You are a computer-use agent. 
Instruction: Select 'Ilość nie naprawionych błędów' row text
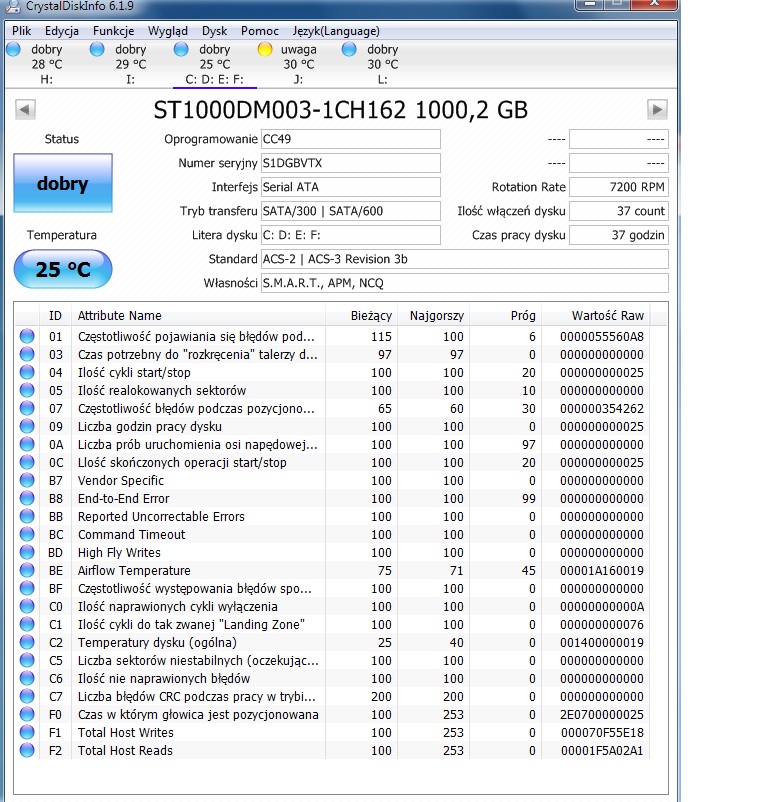tap(164, 679)
